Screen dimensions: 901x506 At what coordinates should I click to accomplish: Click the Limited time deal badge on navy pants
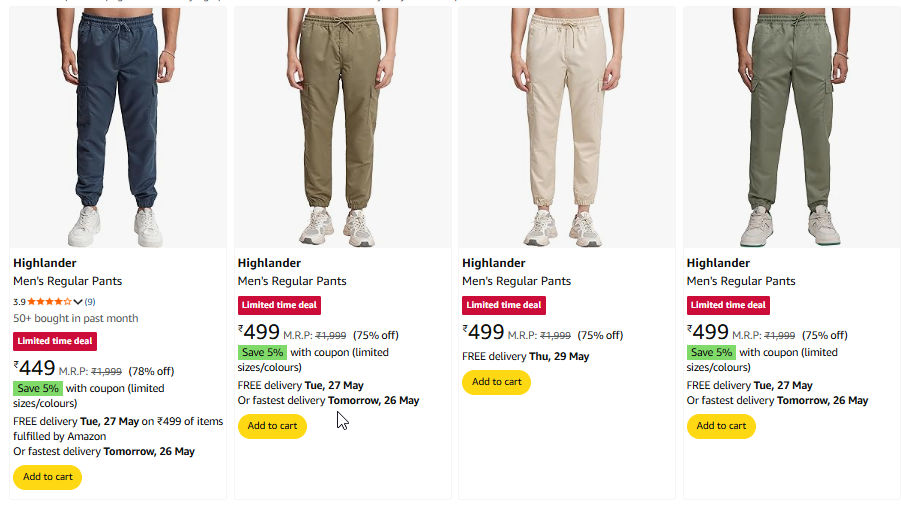tap(55, 341)
